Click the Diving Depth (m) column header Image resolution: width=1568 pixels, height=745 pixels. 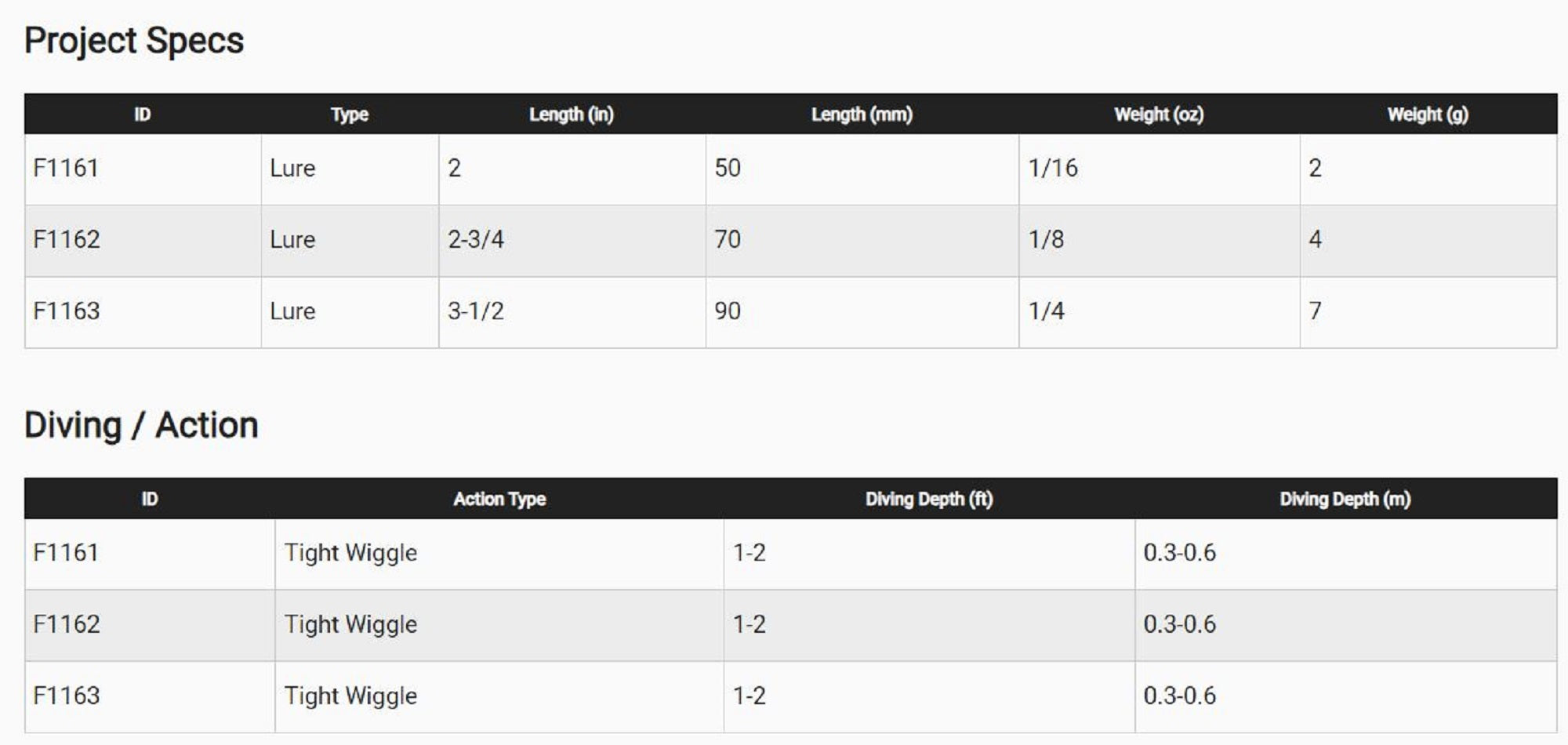(x=1345, y=499)
